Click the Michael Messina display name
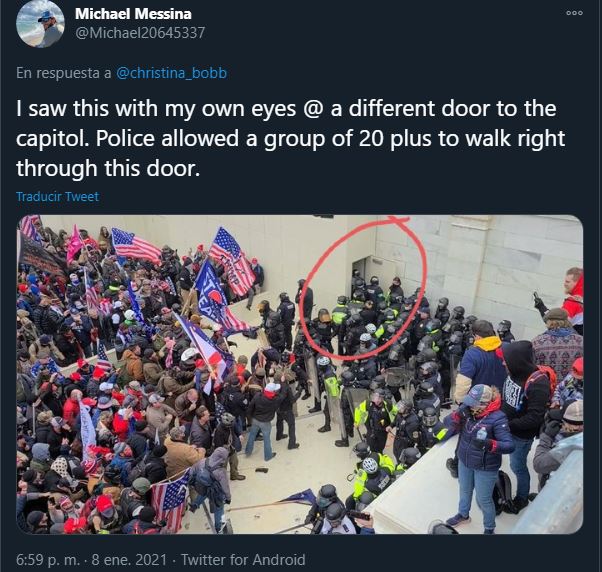Image resolution: width=602 pixels, height=572 pixels. point(133,14)
